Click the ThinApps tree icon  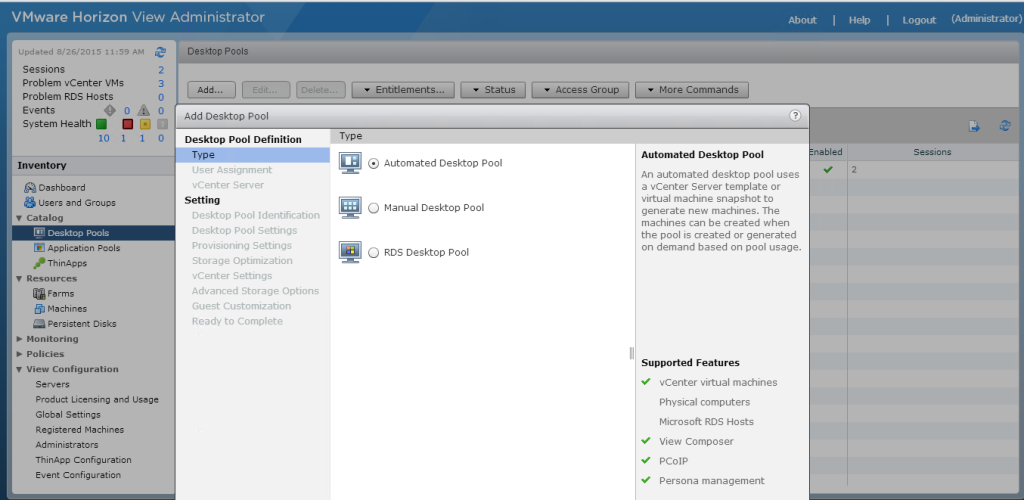point(39,263)
